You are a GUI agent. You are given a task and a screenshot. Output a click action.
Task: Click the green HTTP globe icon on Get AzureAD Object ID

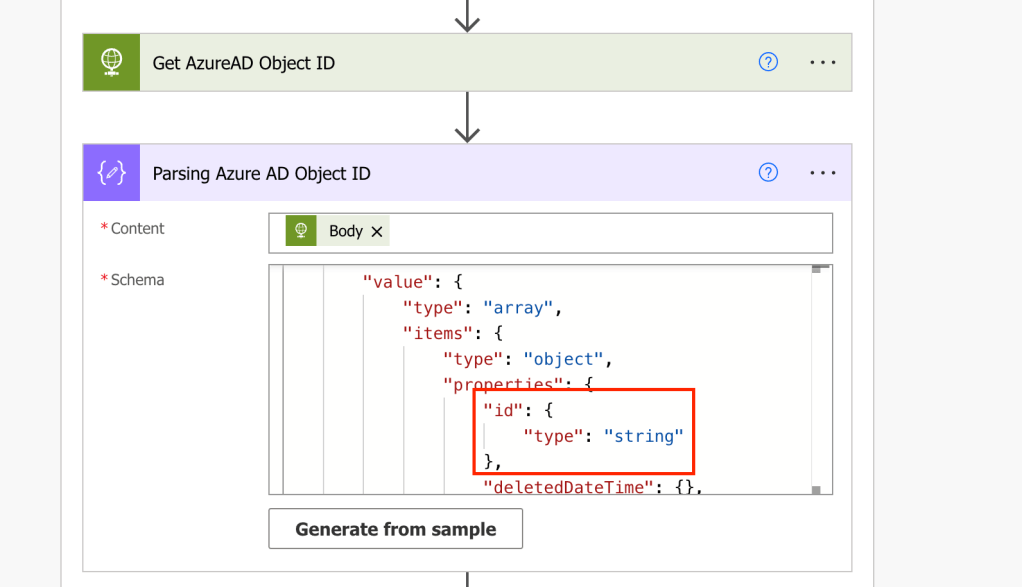[111, 62]
